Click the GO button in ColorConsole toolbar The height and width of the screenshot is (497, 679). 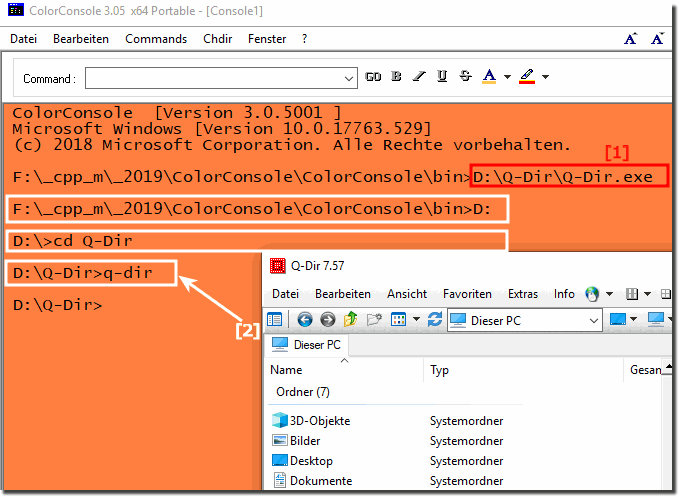coord(373,77)
